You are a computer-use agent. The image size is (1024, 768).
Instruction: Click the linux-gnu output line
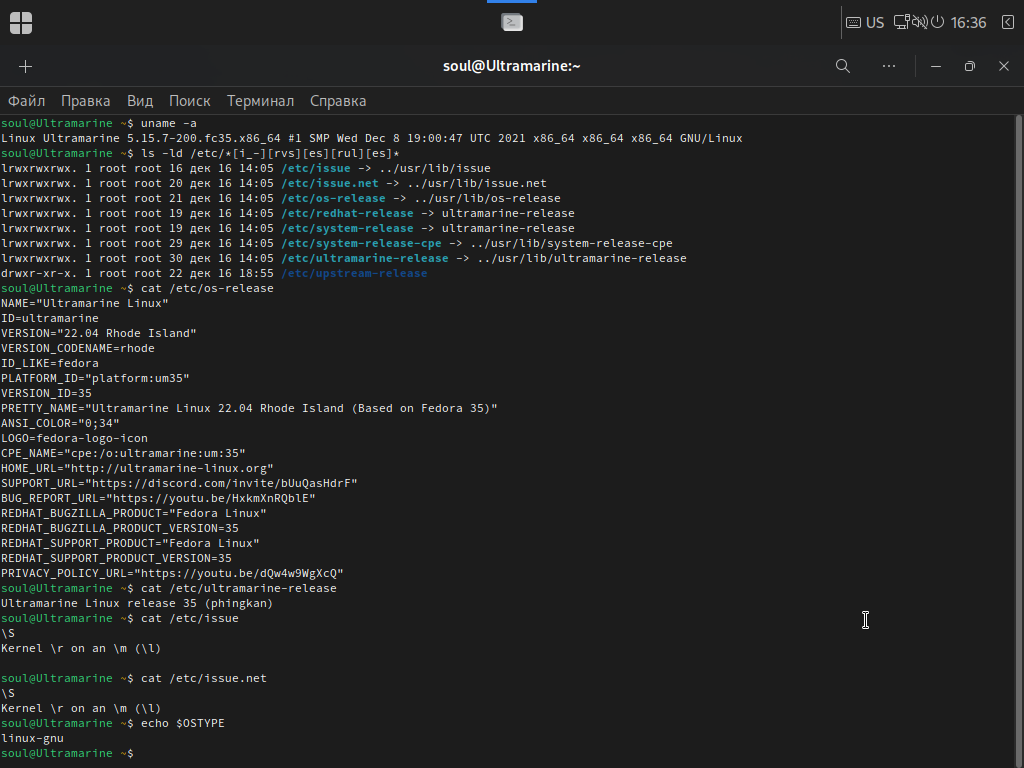point(32,739)
